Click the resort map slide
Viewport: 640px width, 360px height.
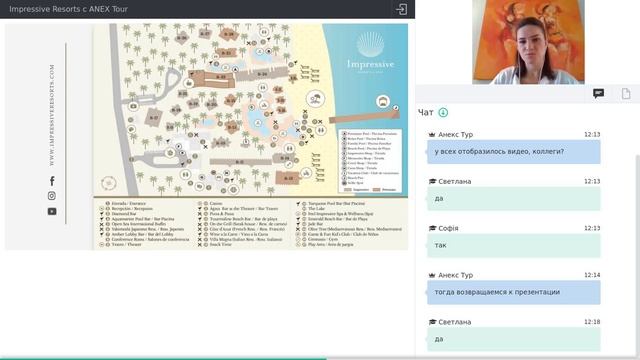pyautogui.click(x=206, y=136)
